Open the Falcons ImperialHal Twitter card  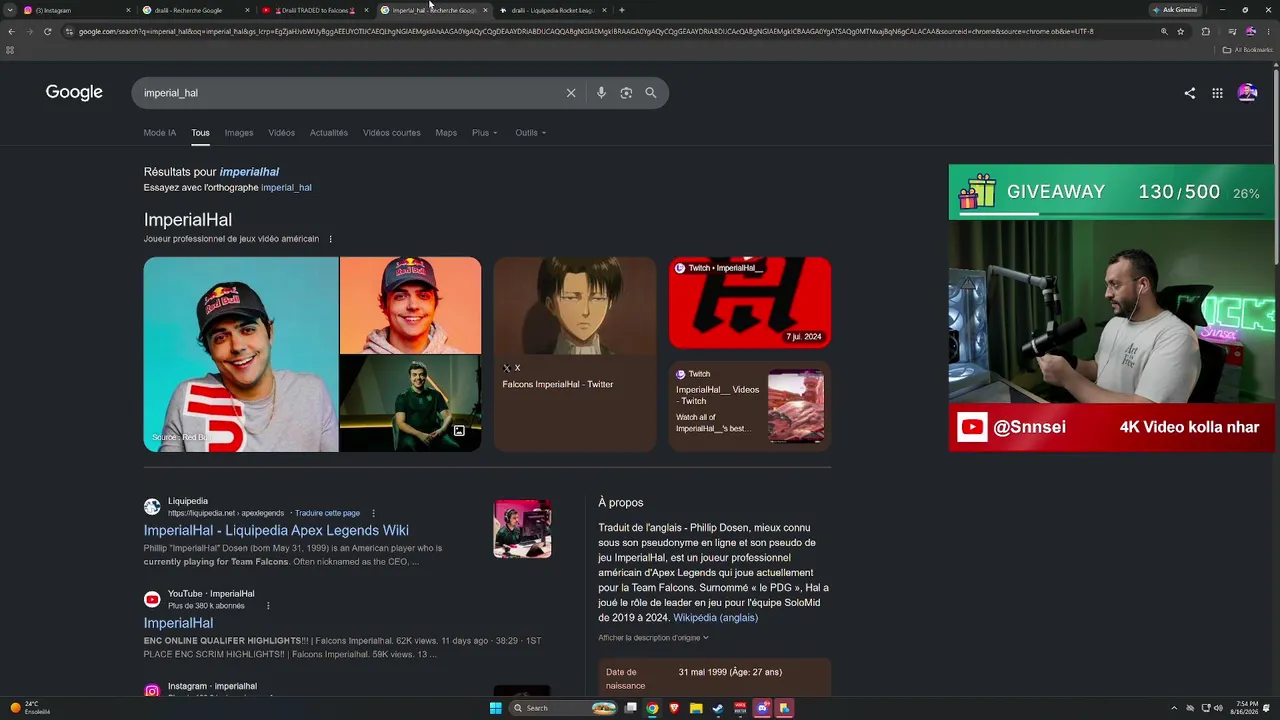575,354
